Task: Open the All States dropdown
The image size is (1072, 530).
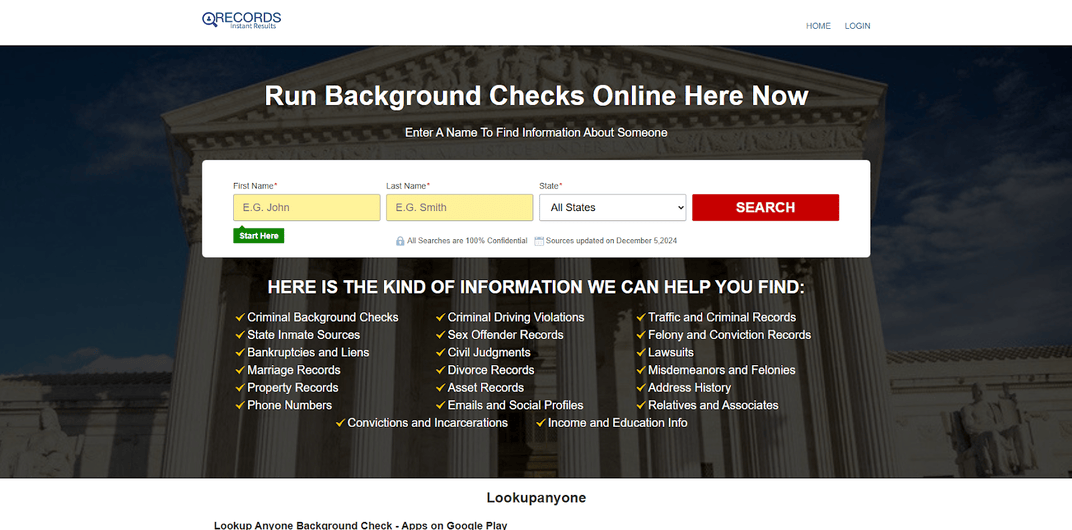Action: coord(612,208)
